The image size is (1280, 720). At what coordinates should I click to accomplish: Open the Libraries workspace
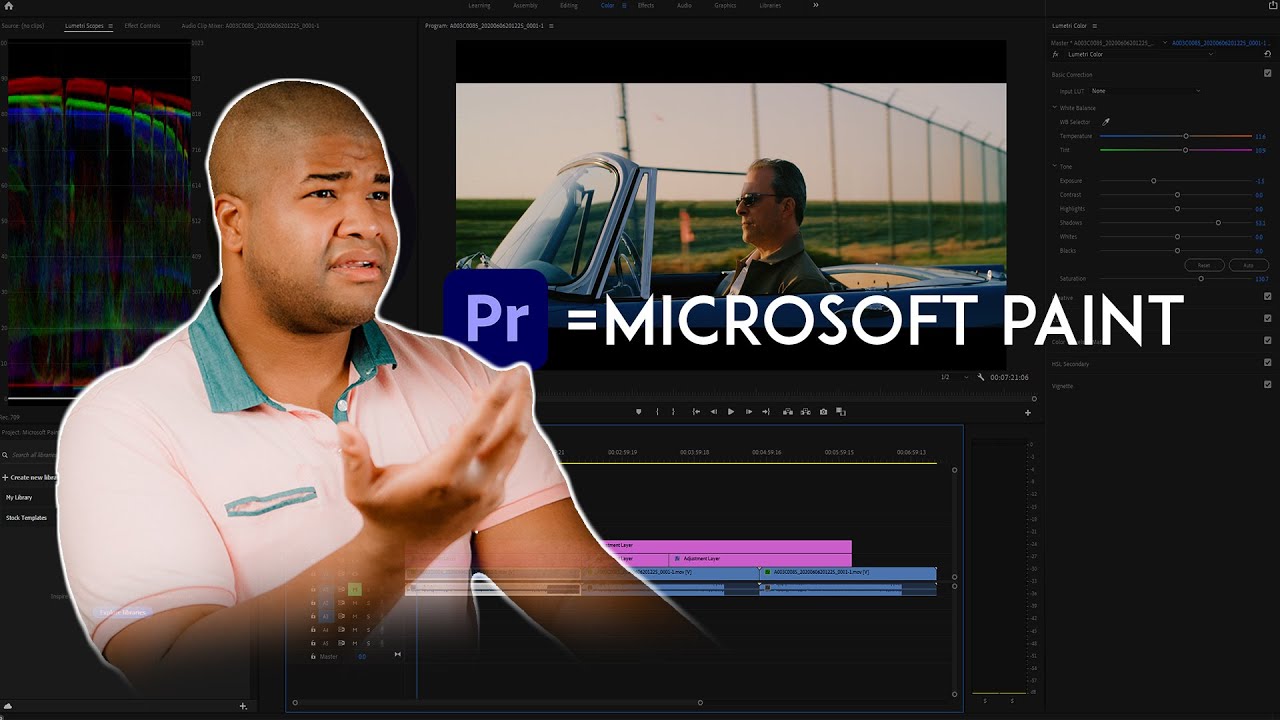[x=770, y=6]
